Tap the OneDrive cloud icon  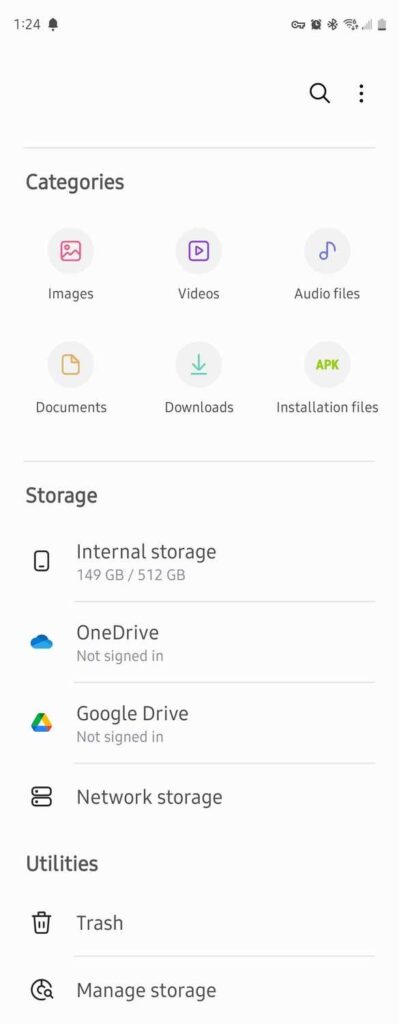(x=42, y=643)
